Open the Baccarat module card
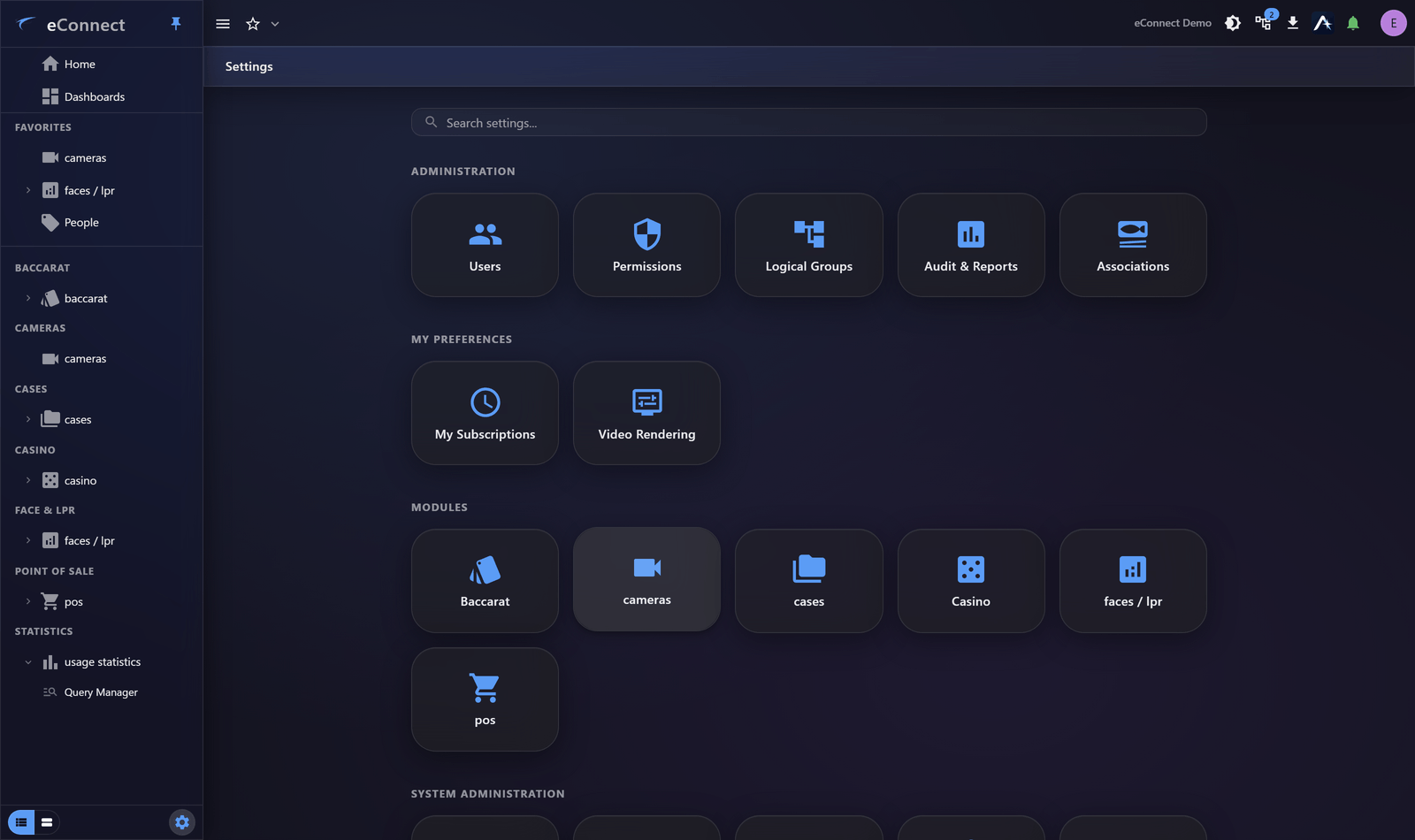Image resolution: width=1415 pixels, height=840 pixels. click(485, 581)
